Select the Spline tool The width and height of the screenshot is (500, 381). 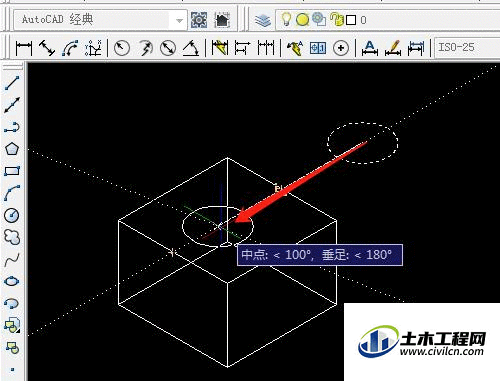(12, 260)
